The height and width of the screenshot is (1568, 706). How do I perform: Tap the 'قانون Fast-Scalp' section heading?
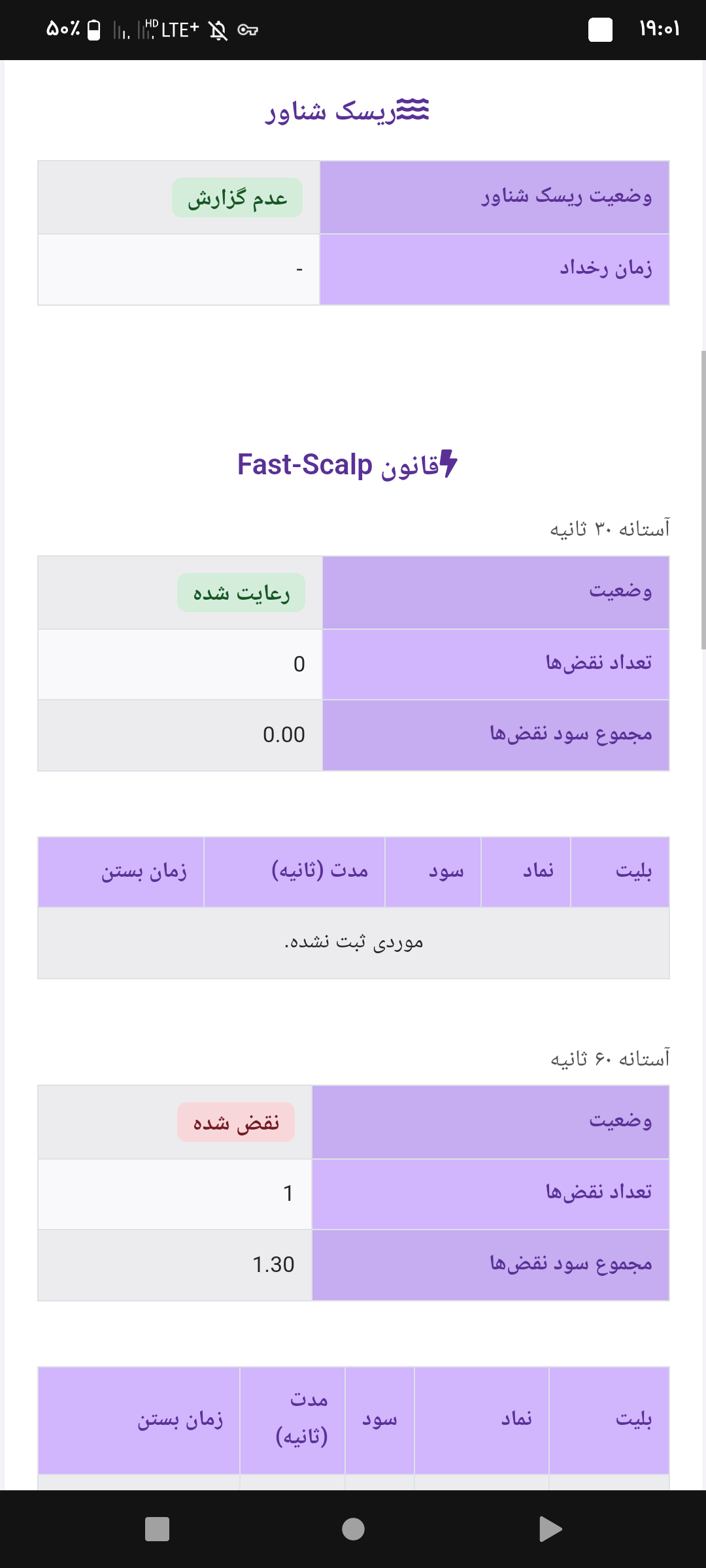[347, 465]
